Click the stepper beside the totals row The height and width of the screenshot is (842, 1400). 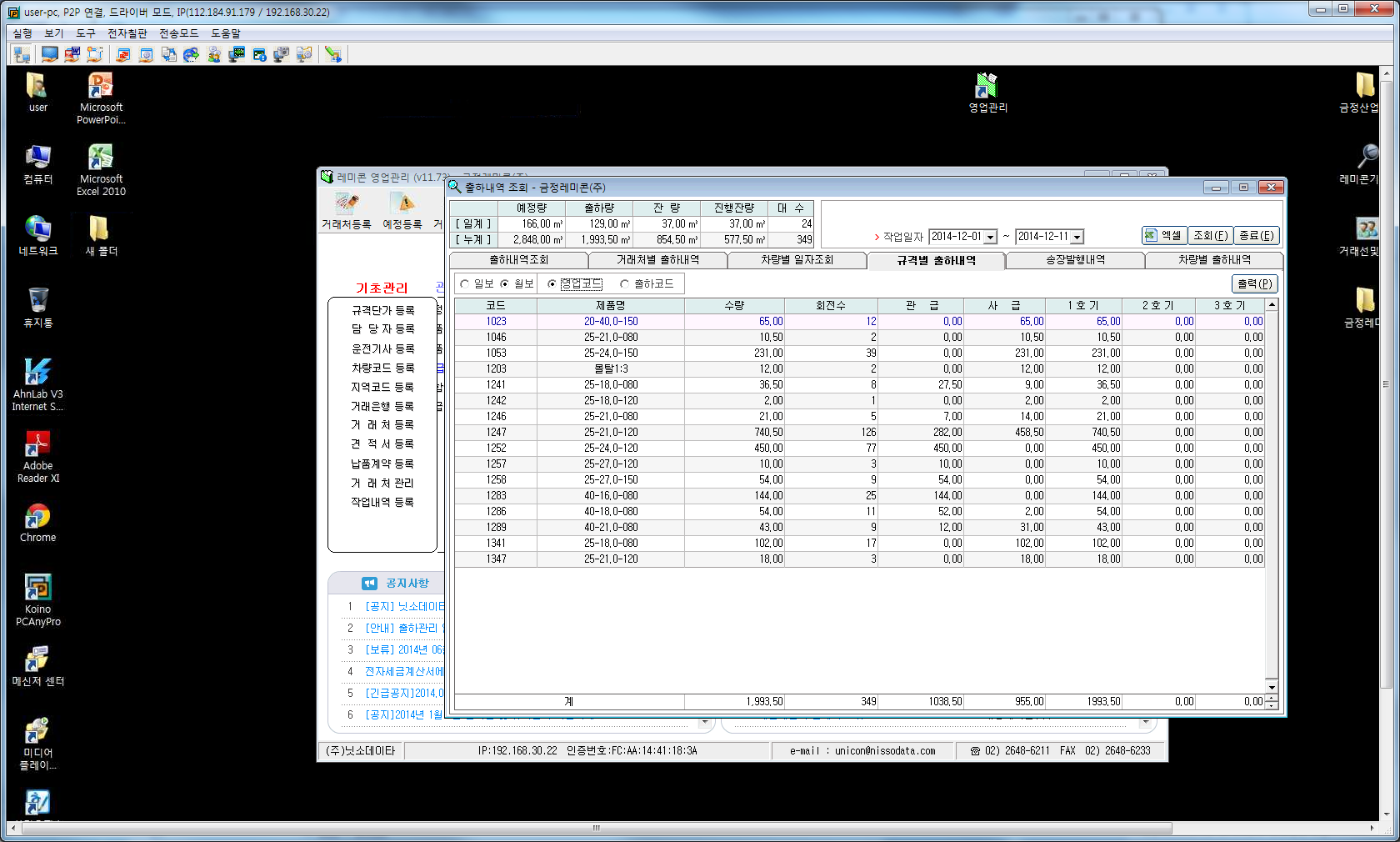point(1271,702)
